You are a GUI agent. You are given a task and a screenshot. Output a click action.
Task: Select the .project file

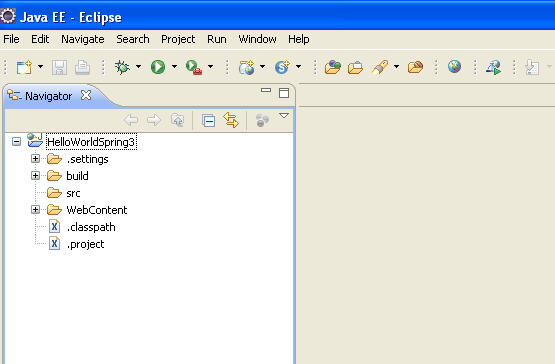(x=85, y=244)
